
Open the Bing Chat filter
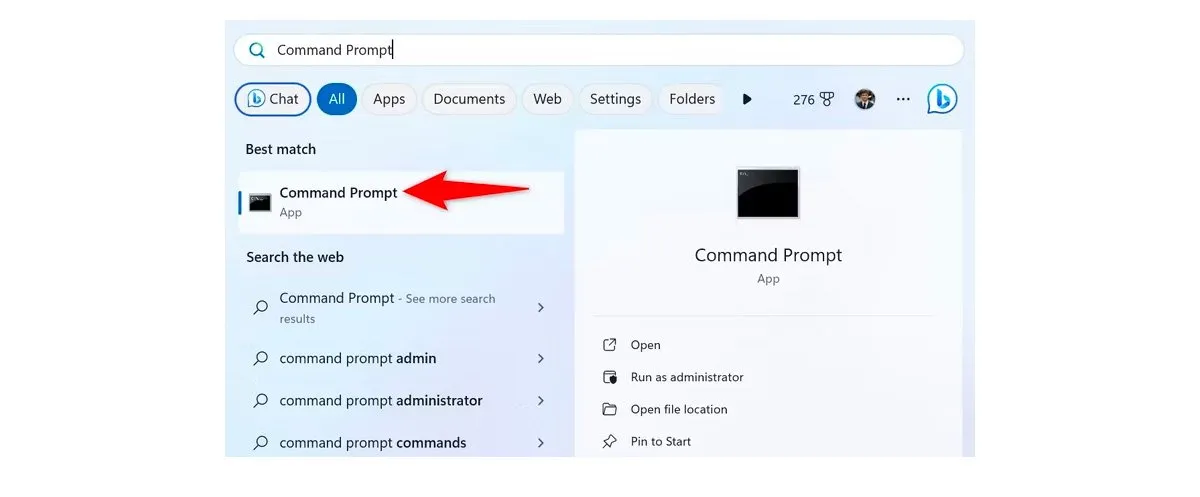click(x=273, y=99)
